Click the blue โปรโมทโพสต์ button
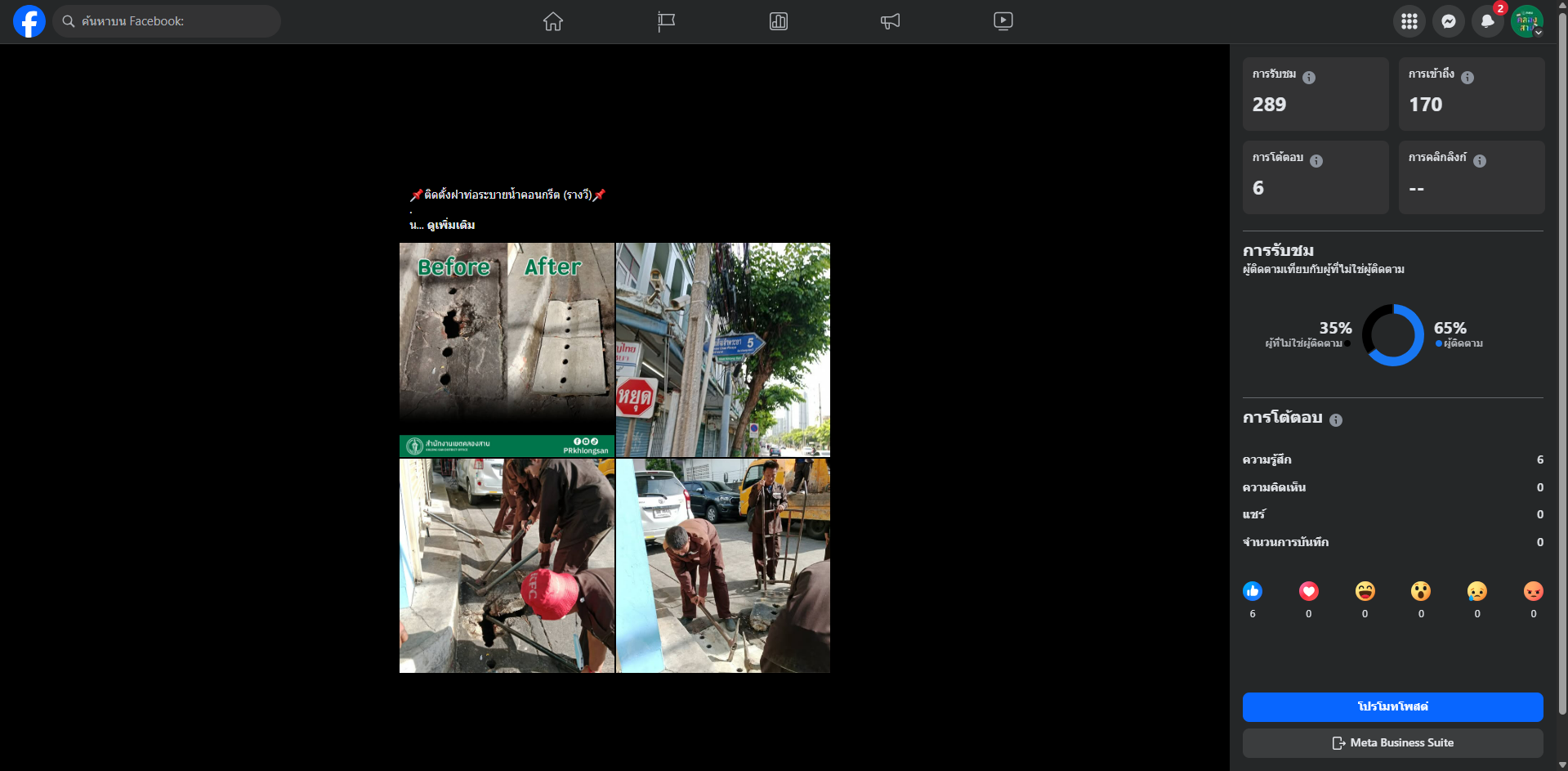The width and height of the screenshot is (1568, 771). click(1393, 707)
